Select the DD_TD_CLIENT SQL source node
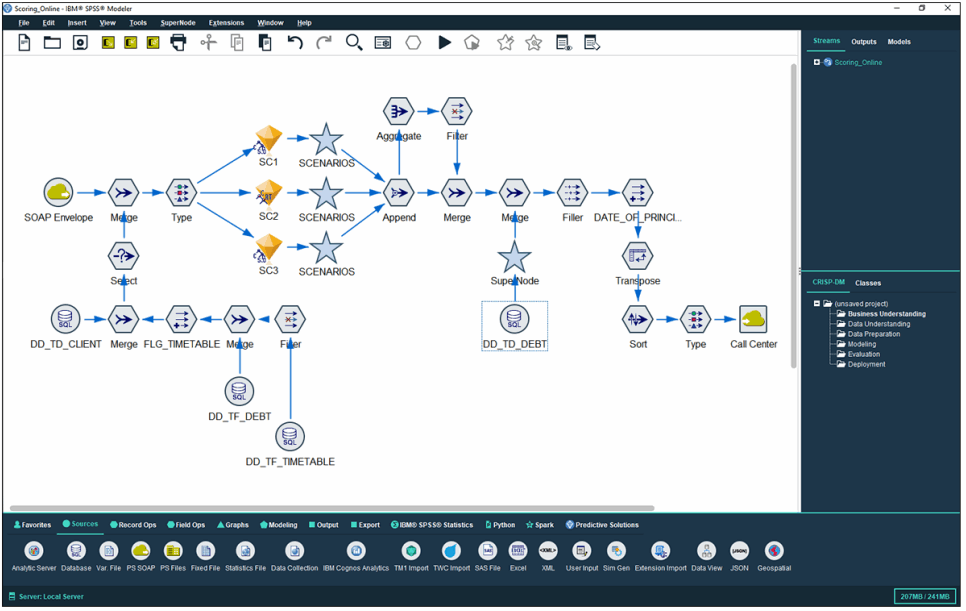 coord(65,319)
